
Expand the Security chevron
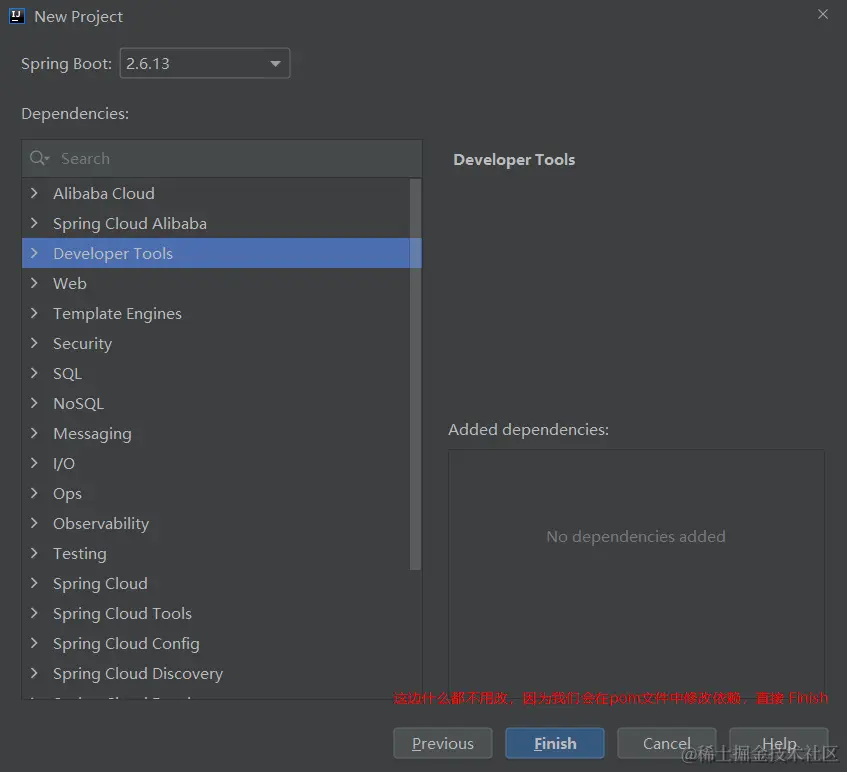coord(34,343)
